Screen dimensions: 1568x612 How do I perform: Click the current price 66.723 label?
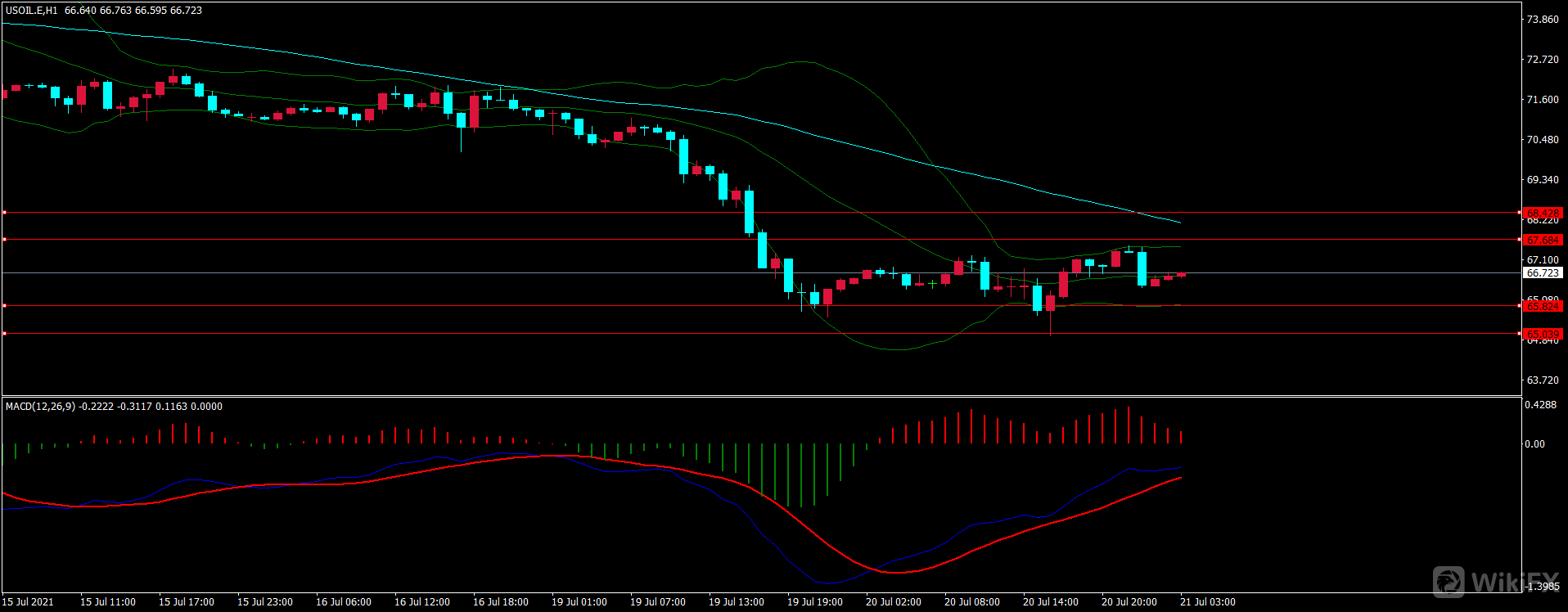pos(1543,273)
